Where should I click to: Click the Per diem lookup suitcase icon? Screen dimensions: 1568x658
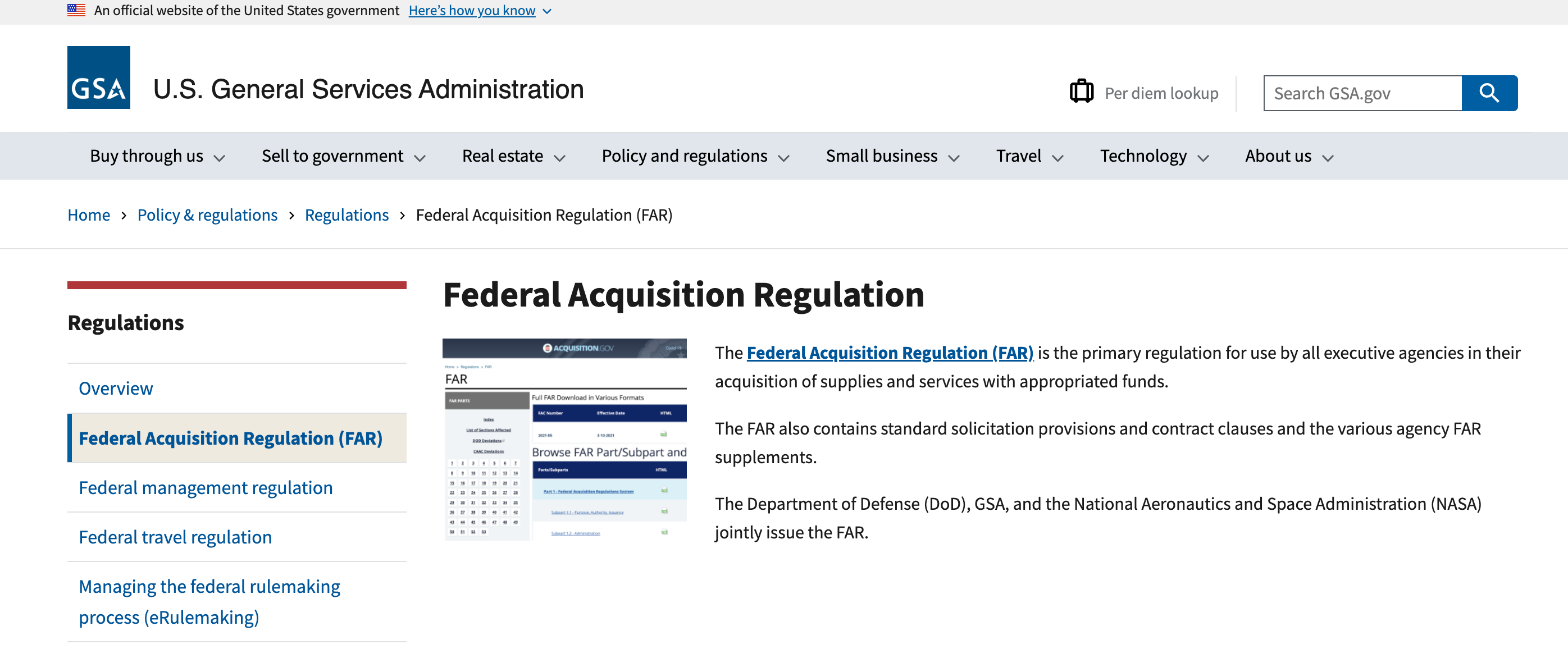(x=1082, y=92)
